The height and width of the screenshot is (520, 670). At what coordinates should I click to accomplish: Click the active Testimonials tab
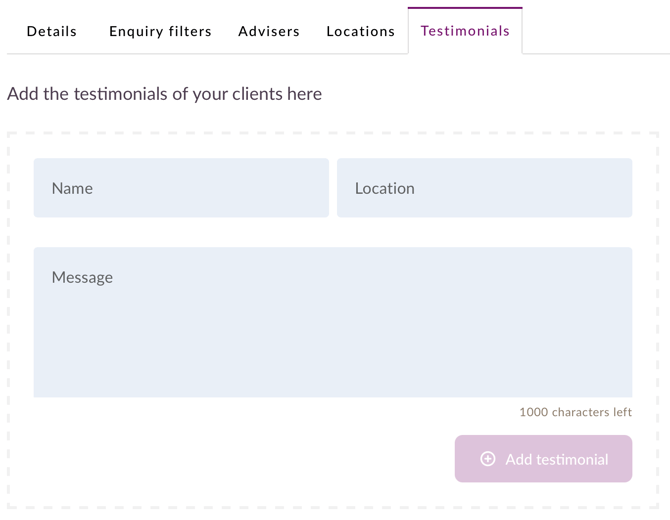coord(465,31)
